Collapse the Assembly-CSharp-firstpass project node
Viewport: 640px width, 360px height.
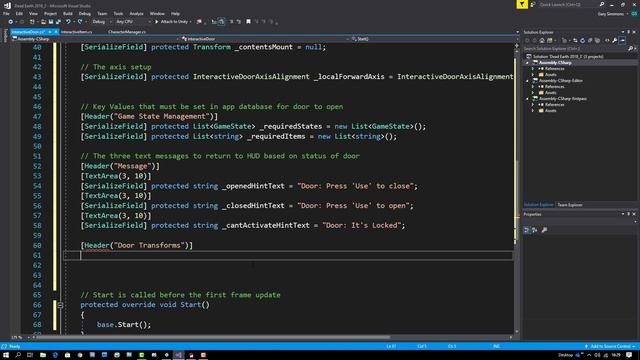(x=527, y=99)
